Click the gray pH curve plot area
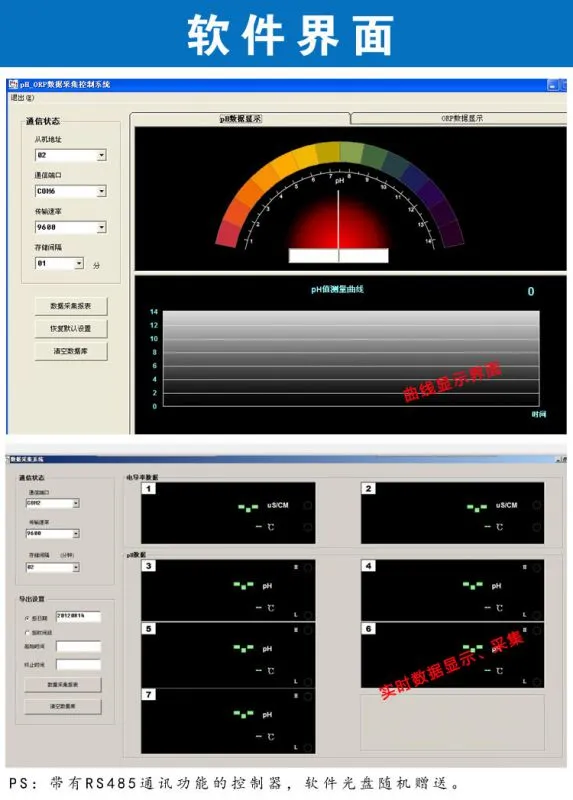This screenshot has width=573, height=800. coord(351,359)
